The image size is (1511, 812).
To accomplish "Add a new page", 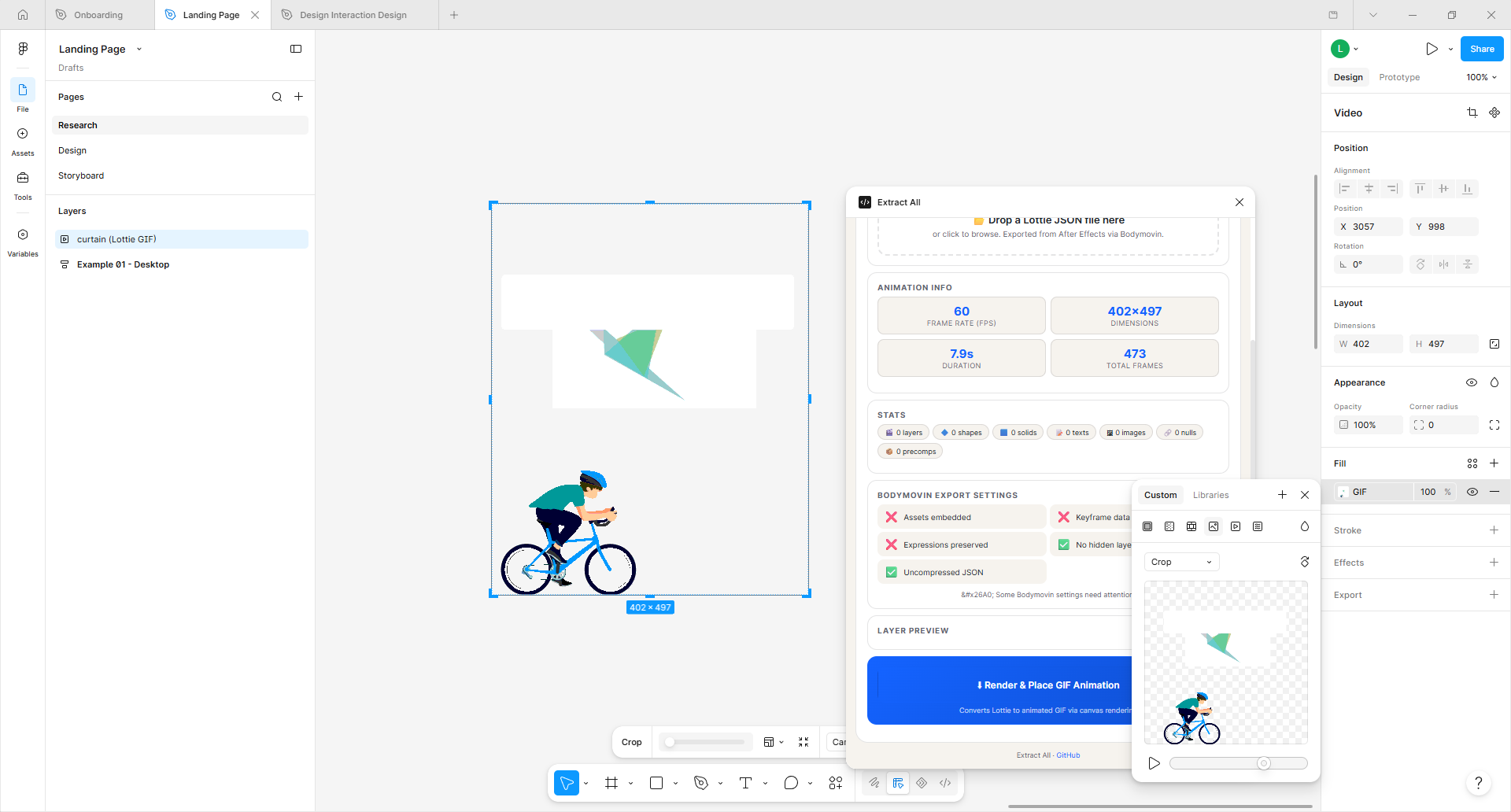I will click(299, 97).
